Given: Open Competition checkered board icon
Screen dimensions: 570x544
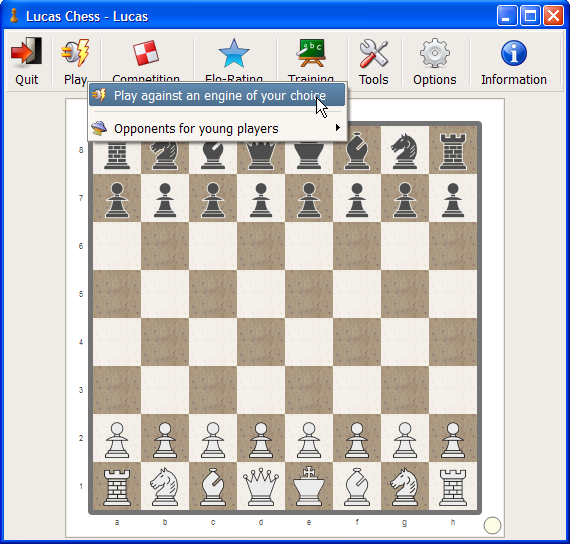Looking at the screenshot, I should [146, 53].
